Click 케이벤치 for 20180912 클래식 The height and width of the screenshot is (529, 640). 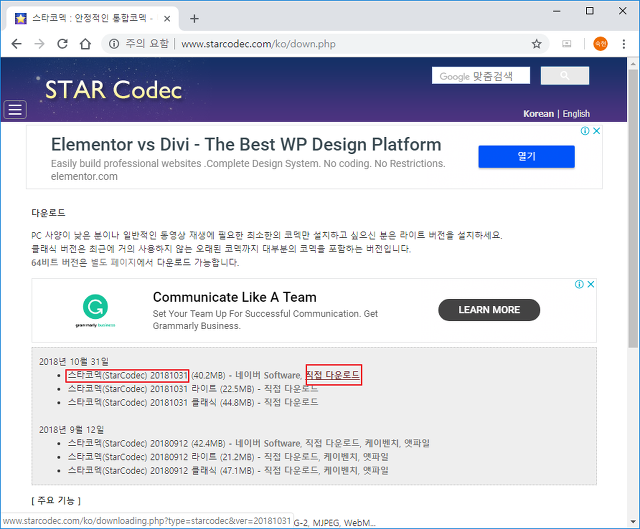point(340,470)
